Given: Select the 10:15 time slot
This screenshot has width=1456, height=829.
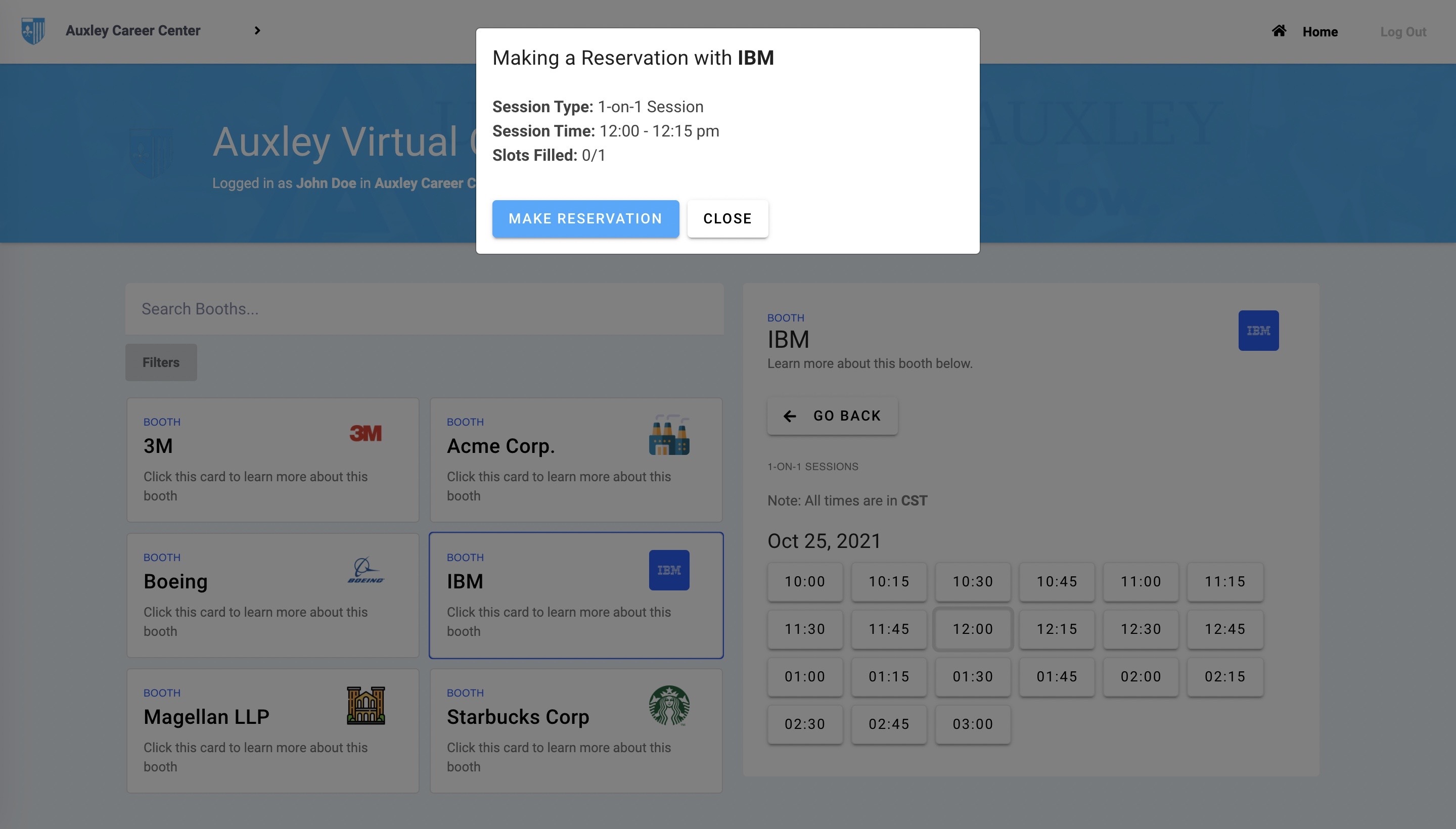Looking at the screenshot, I should coord(889,582).
